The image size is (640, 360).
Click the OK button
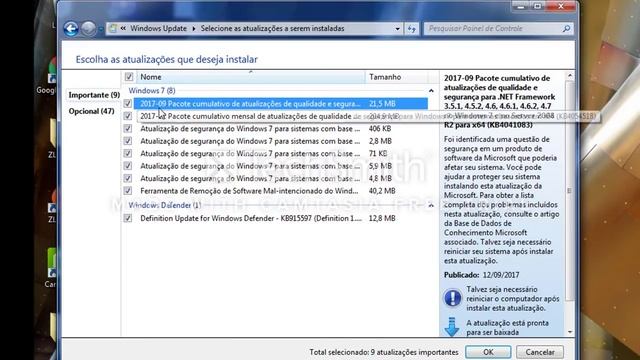coord(488,352)
